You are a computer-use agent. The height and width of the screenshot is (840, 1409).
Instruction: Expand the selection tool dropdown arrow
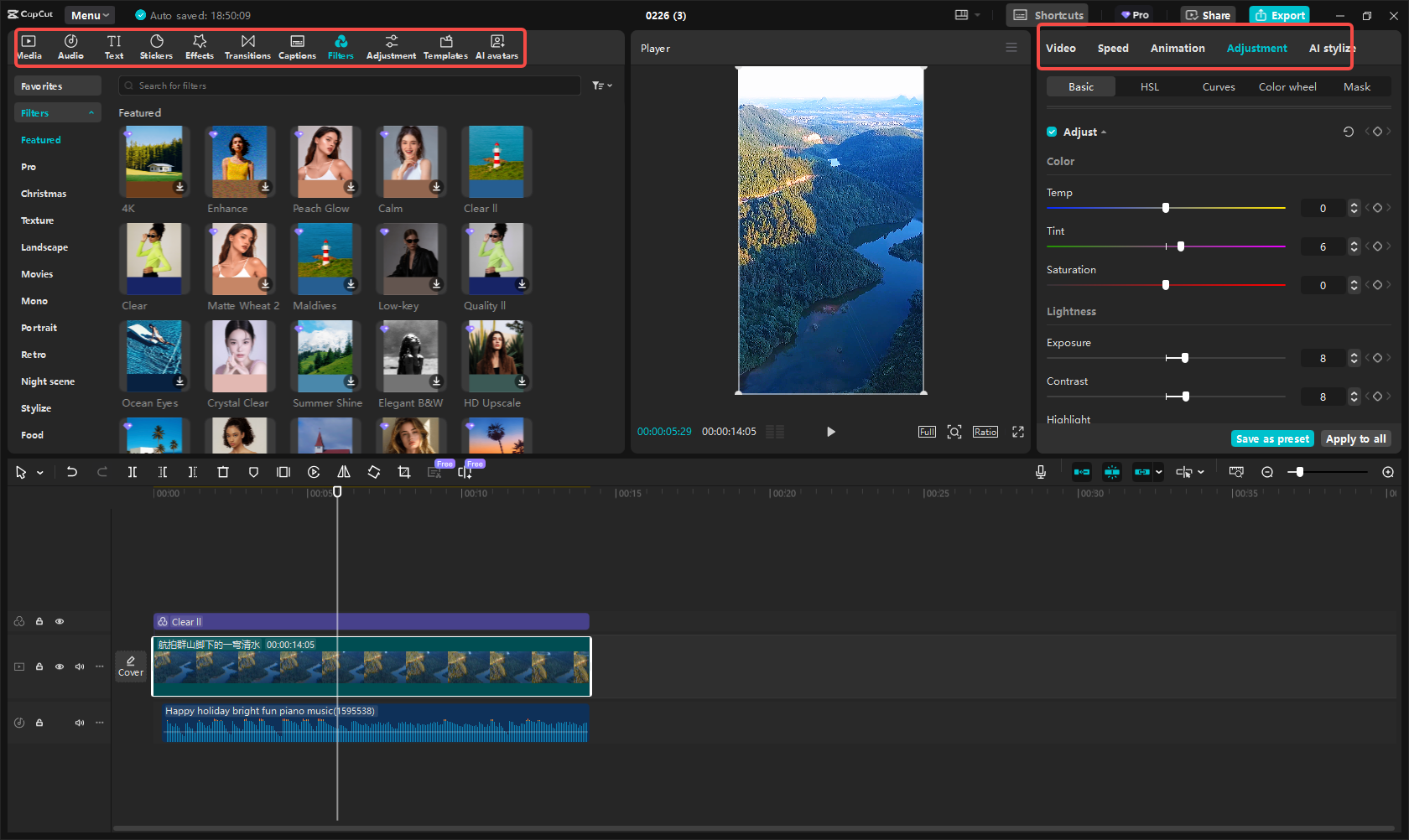click(x=39, y=472)
